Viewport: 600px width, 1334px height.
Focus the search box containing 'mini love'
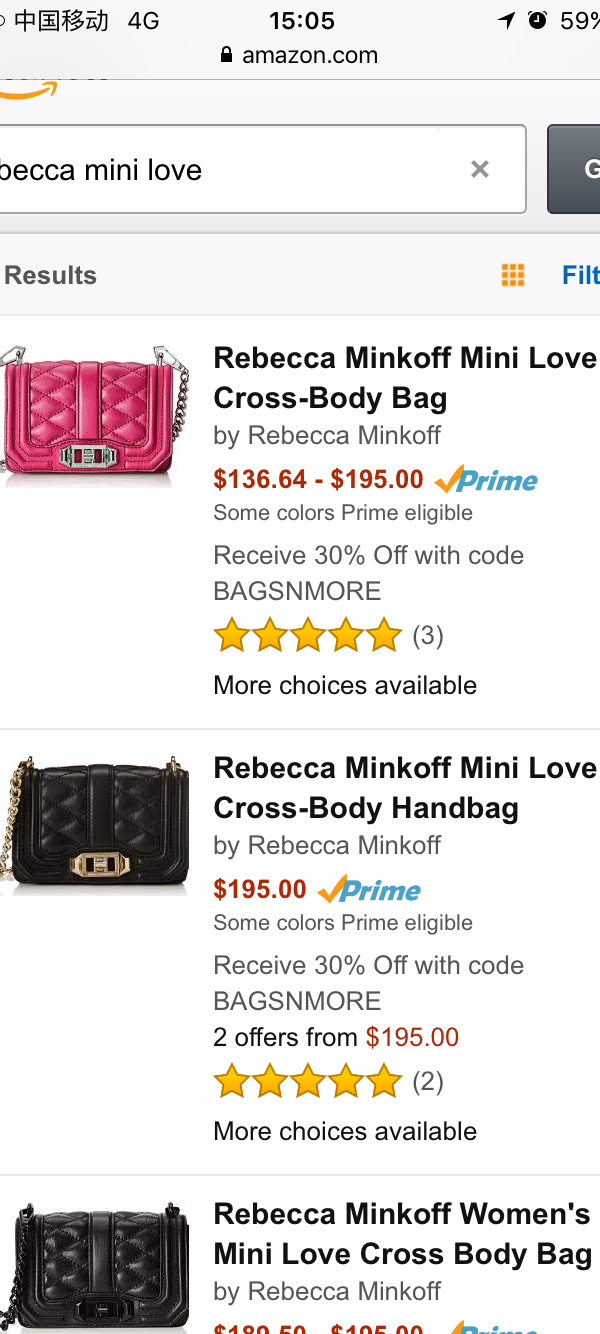click(x=230, y=169)
